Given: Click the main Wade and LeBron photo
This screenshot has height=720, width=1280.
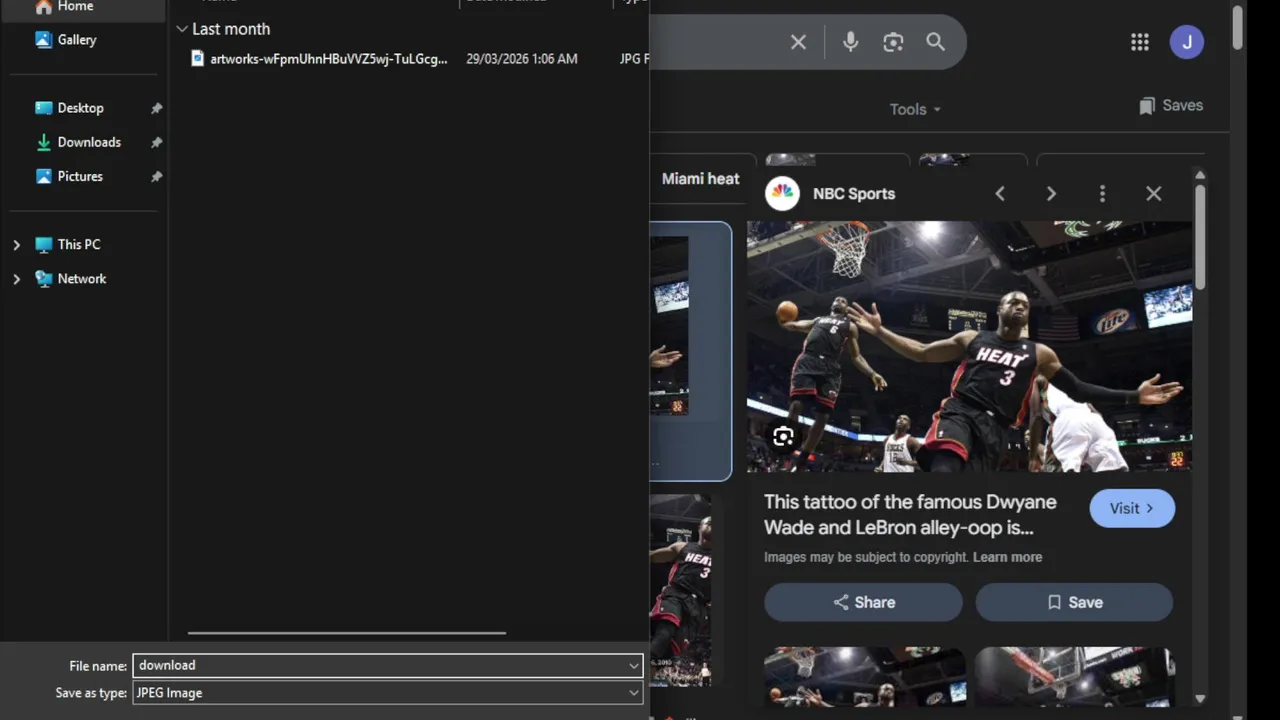Looking at the screenshot, I should tap(969, 346).
